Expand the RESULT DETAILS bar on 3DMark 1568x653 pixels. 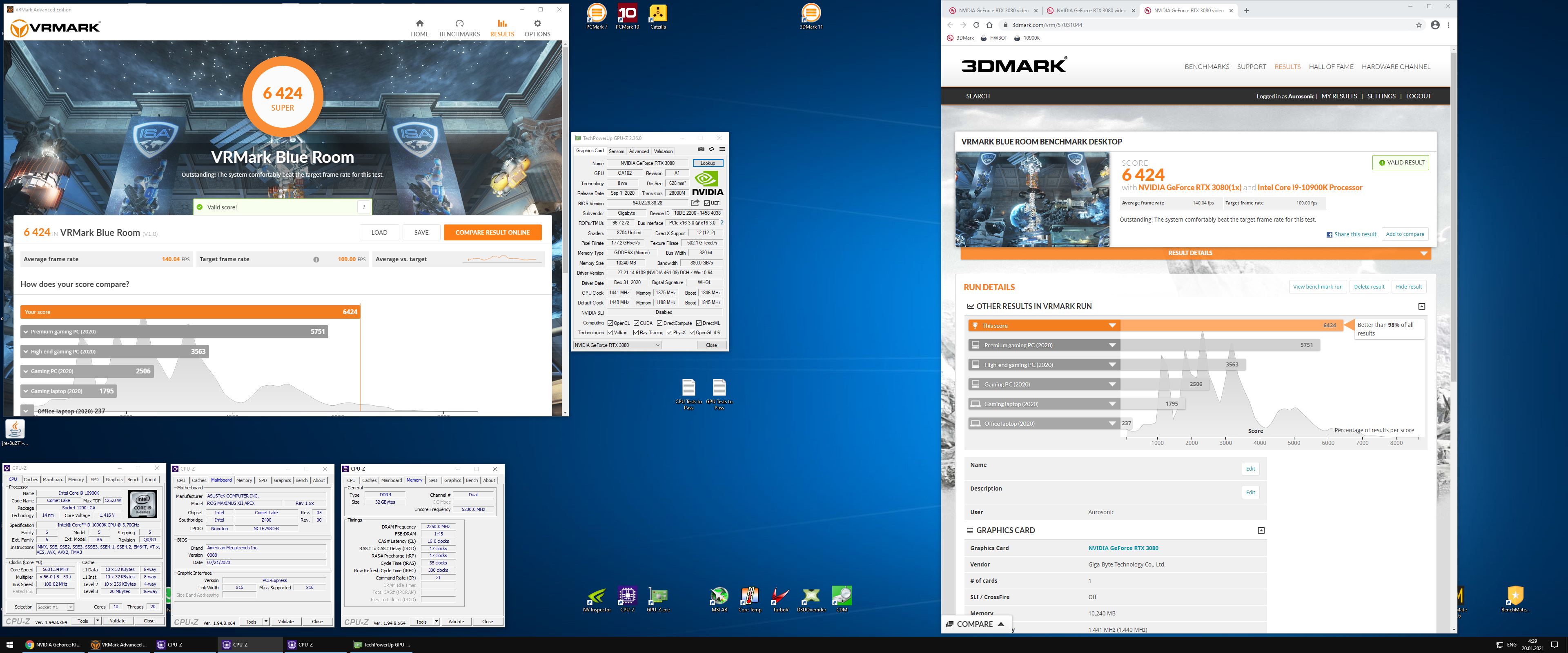1196,253
